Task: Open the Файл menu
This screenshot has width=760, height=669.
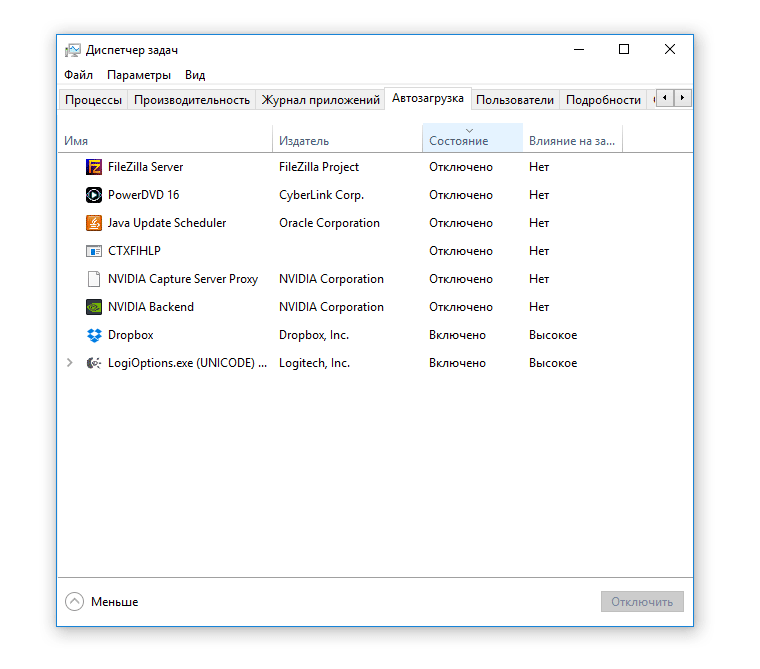Action: pos(78,75)
